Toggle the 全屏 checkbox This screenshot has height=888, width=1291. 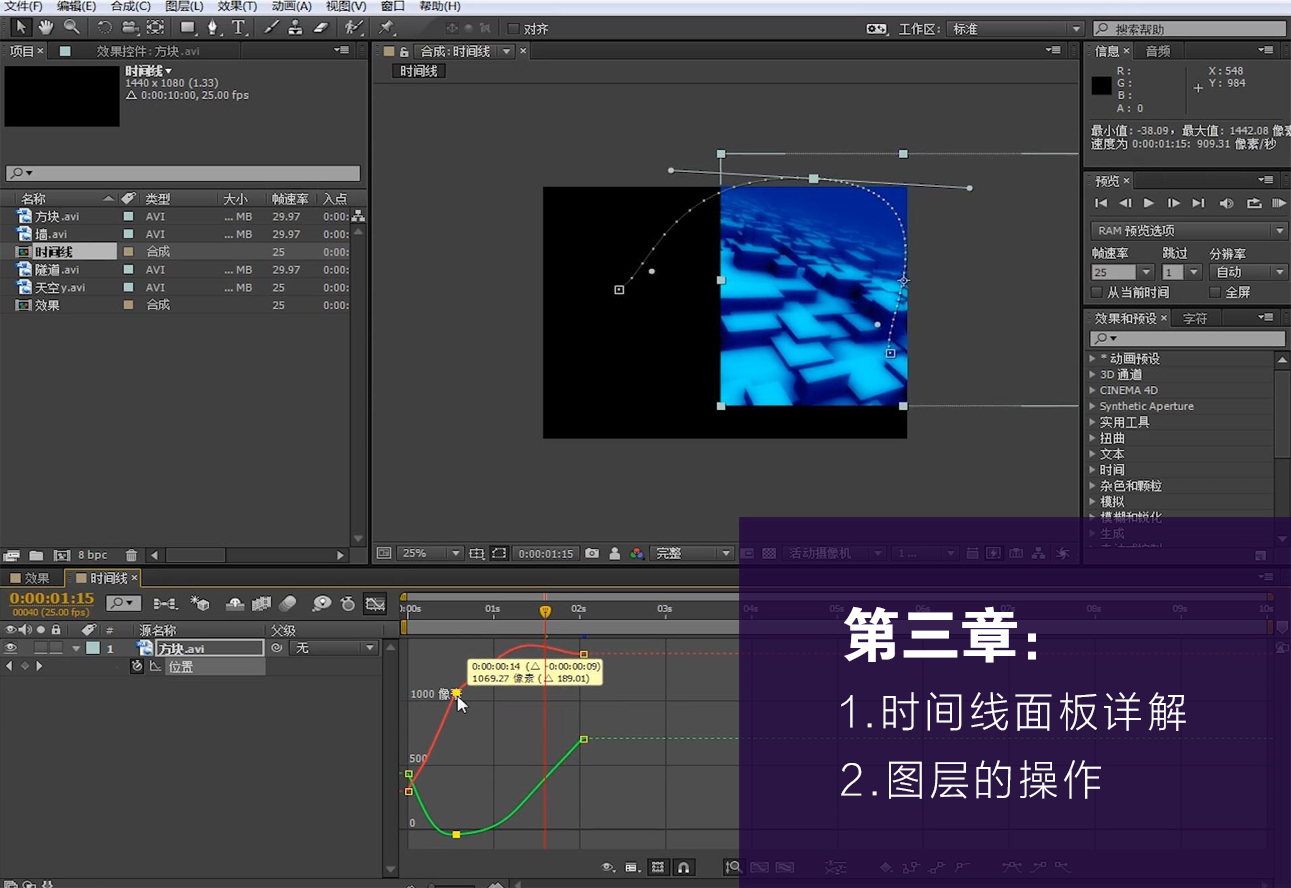(1216, 293)
